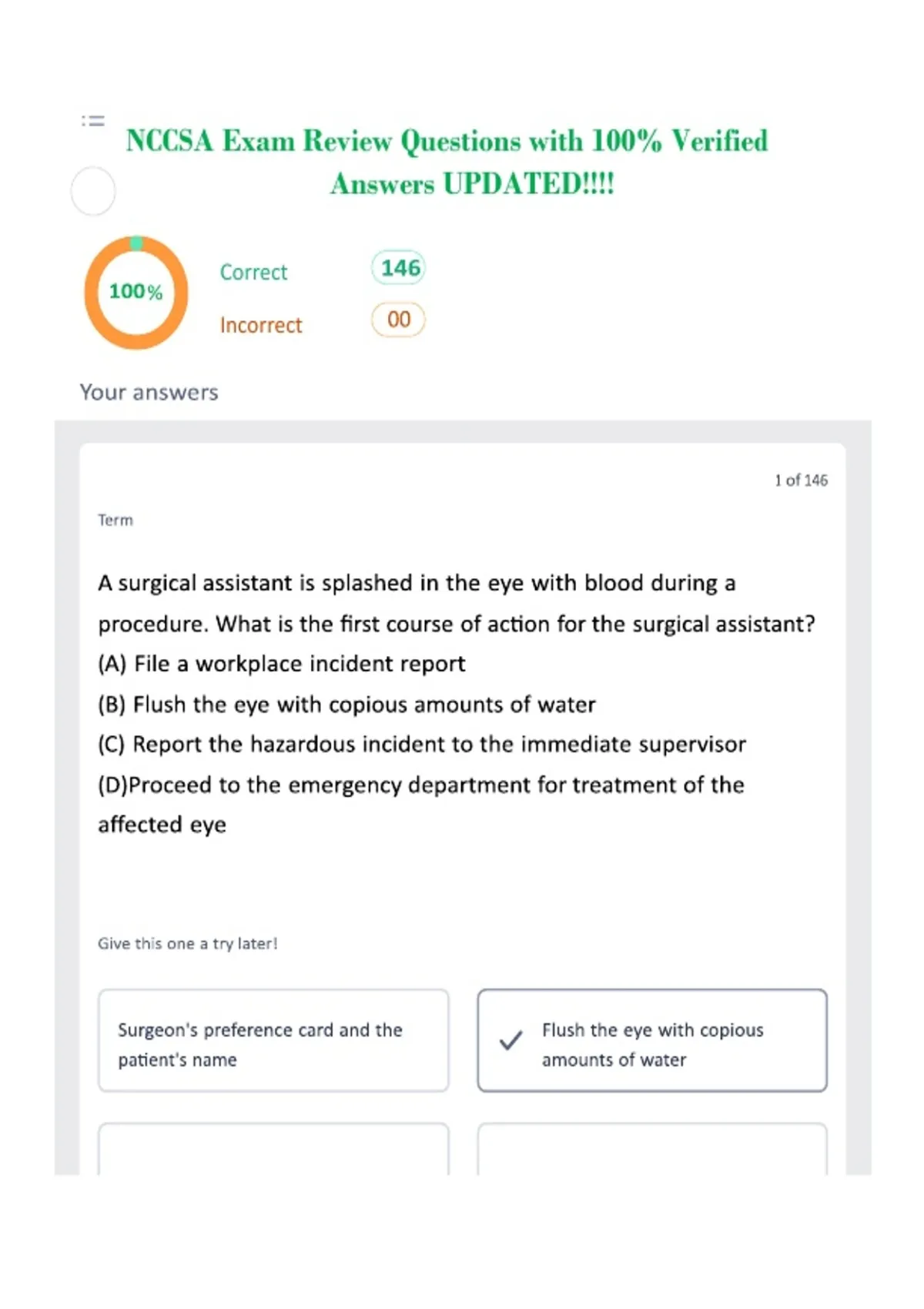Select the blank answer option at bottom left
The width and height of the screenshot is (924, 1309).
(273, 1149)
